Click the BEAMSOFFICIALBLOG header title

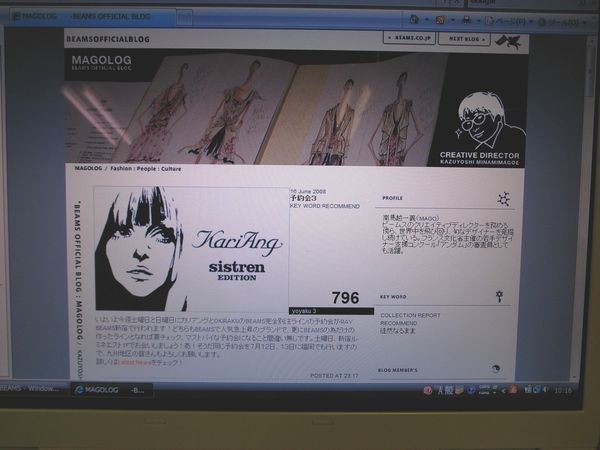pyautogui.click(x=108, y=39)
